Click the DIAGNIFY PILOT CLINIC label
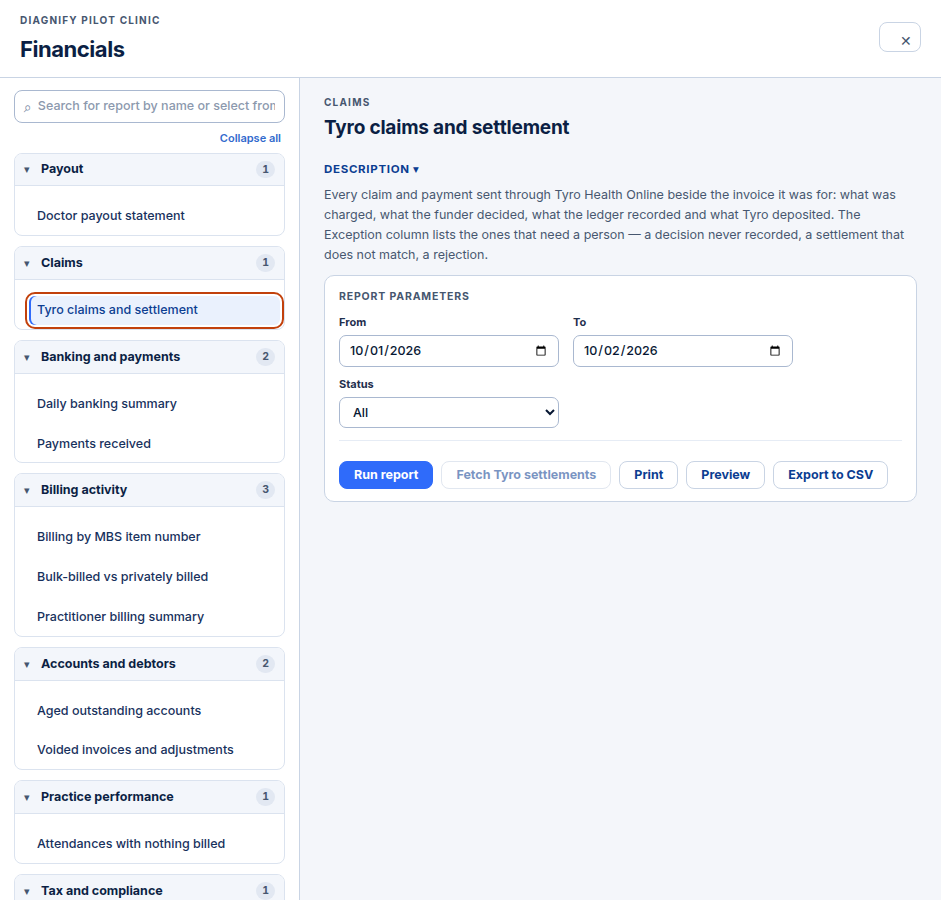This screenshot has height=900, width=941. pyautogui.click(x=90, y=20)
